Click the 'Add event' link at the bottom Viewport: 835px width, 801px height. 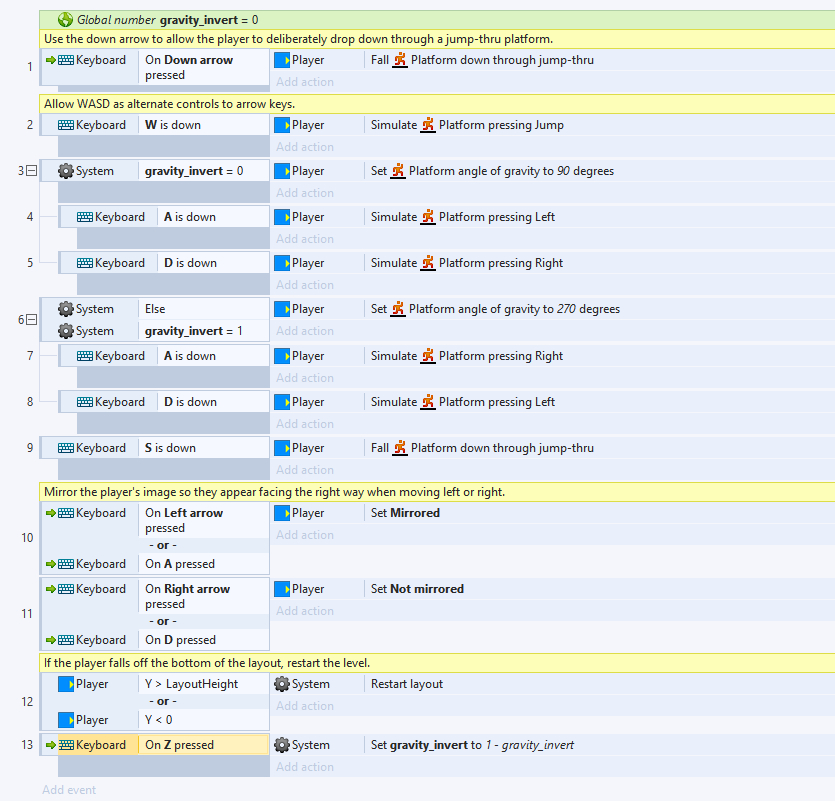(x=69, y=790)
